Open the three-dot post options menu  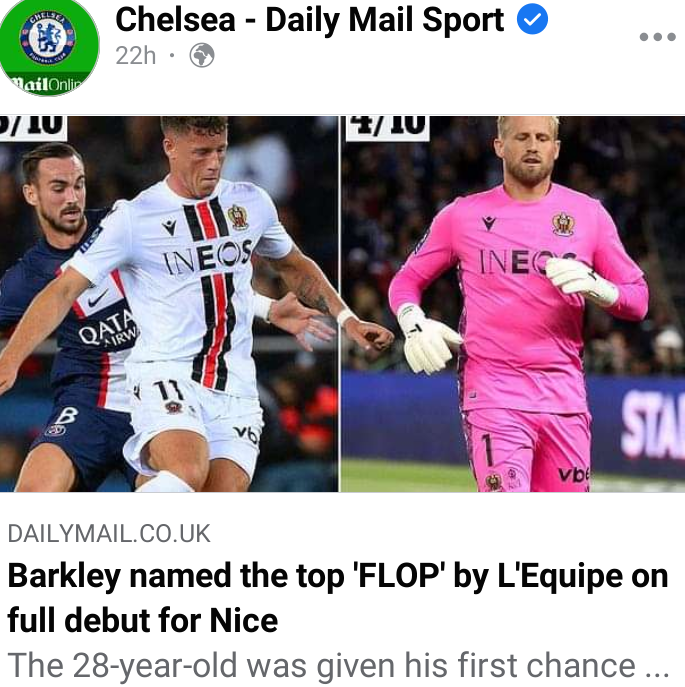(x=657, y=37)
